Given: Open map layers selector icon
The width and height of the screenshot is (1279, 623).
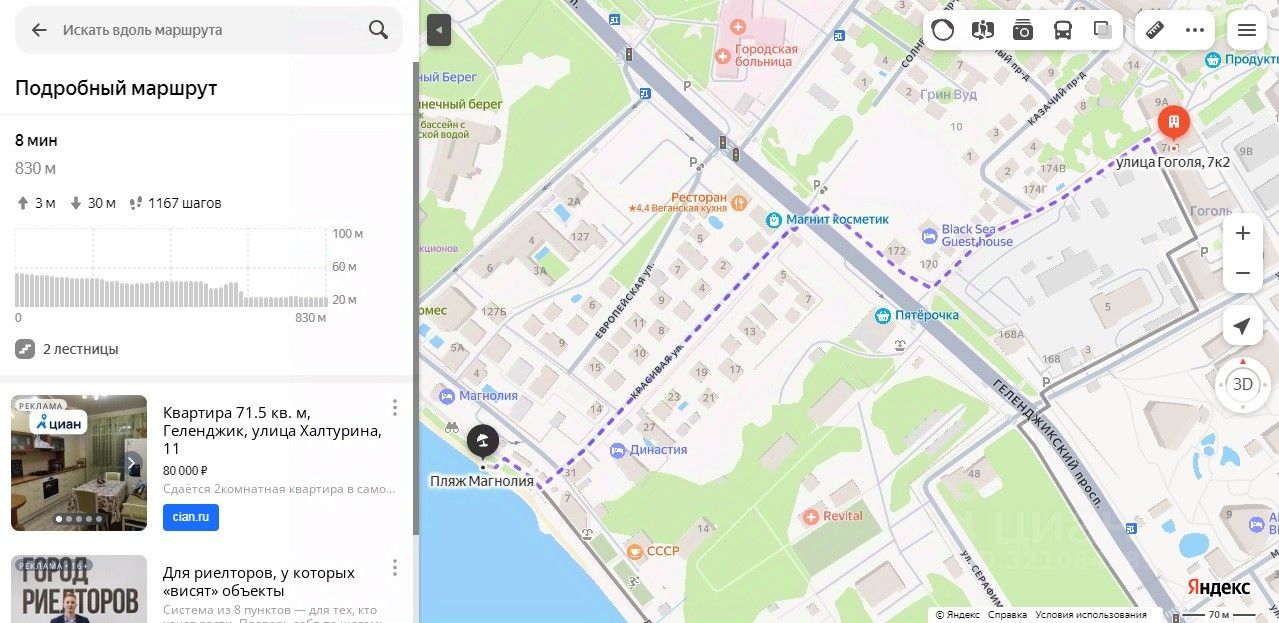Looking at the screenshot, I should click(1103, 30).
